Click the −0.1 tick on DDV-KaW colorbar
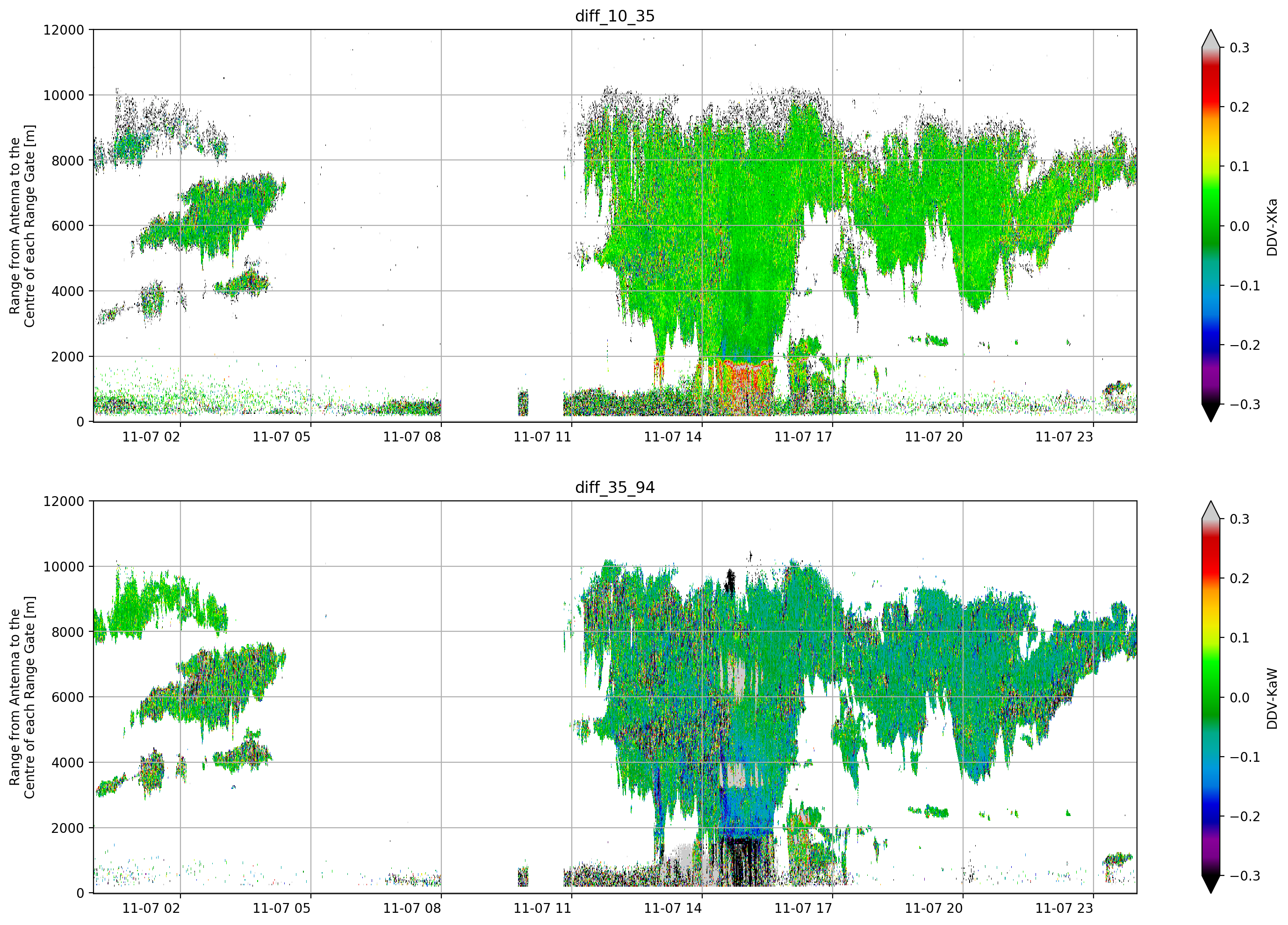1288x925 pixels. [x=1245, y=758]
